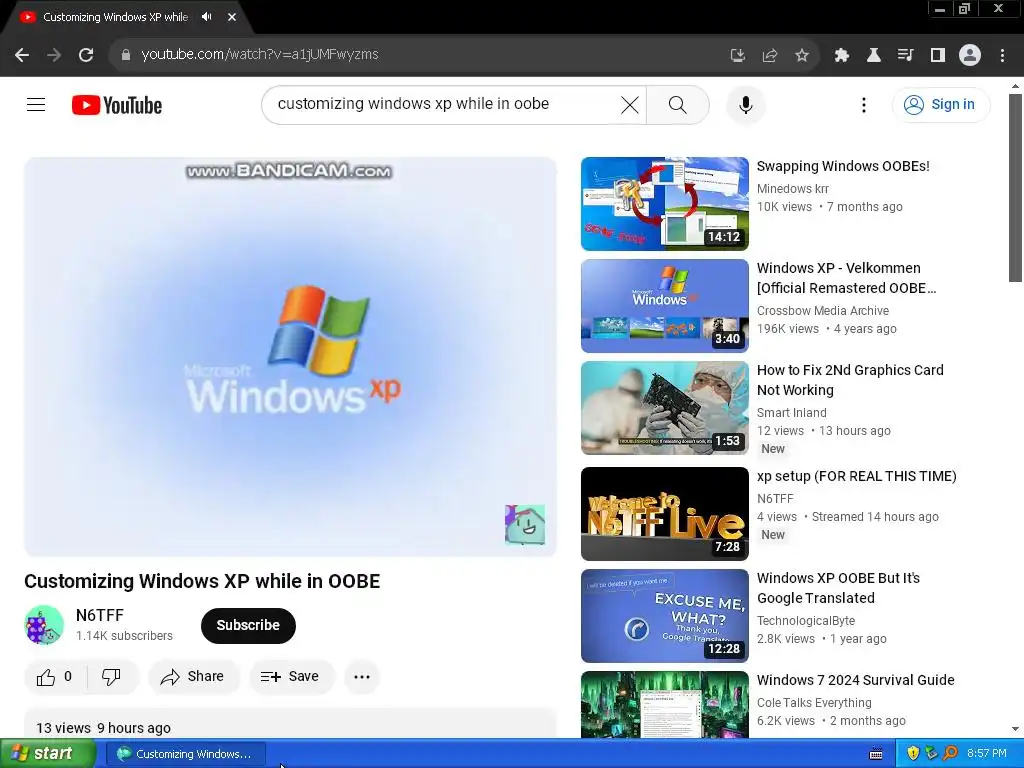Image resolution: width=1024 pixels, height=768 pixels.
Task: Expand the description at 13 views
Action: point(290,725)
